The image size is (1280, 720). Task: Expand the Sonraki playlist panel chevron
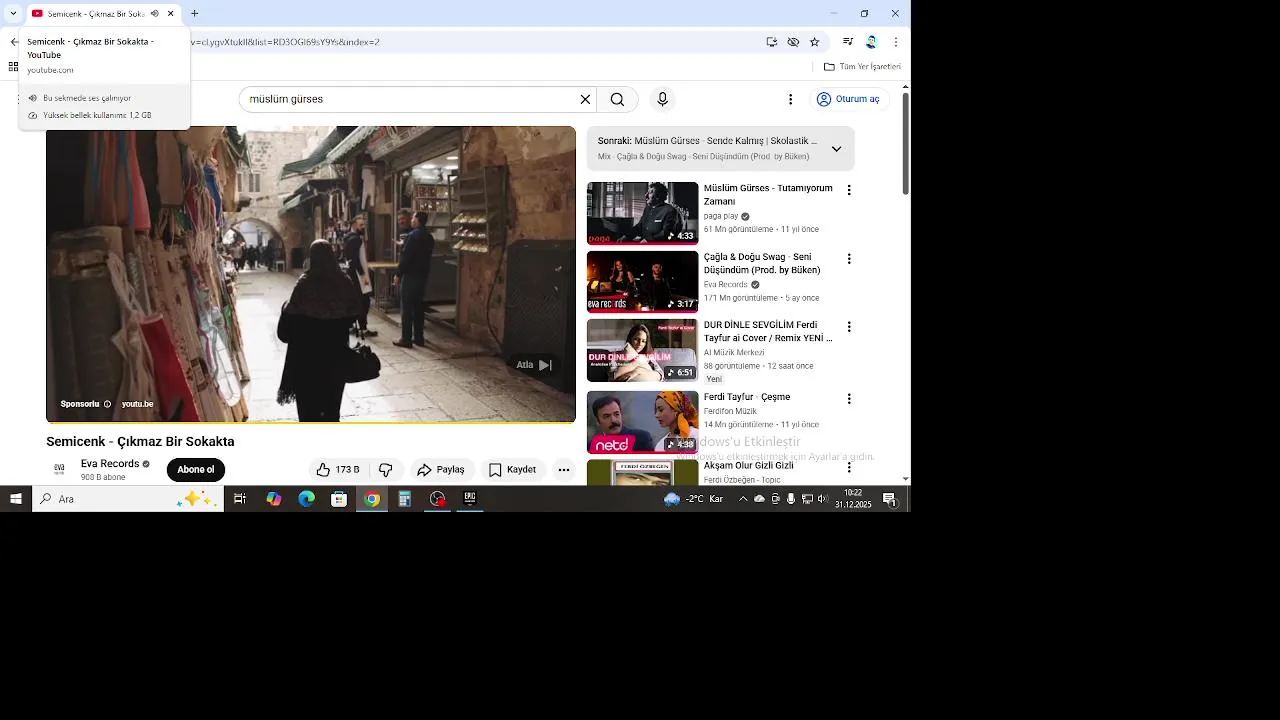pos(836,149)
